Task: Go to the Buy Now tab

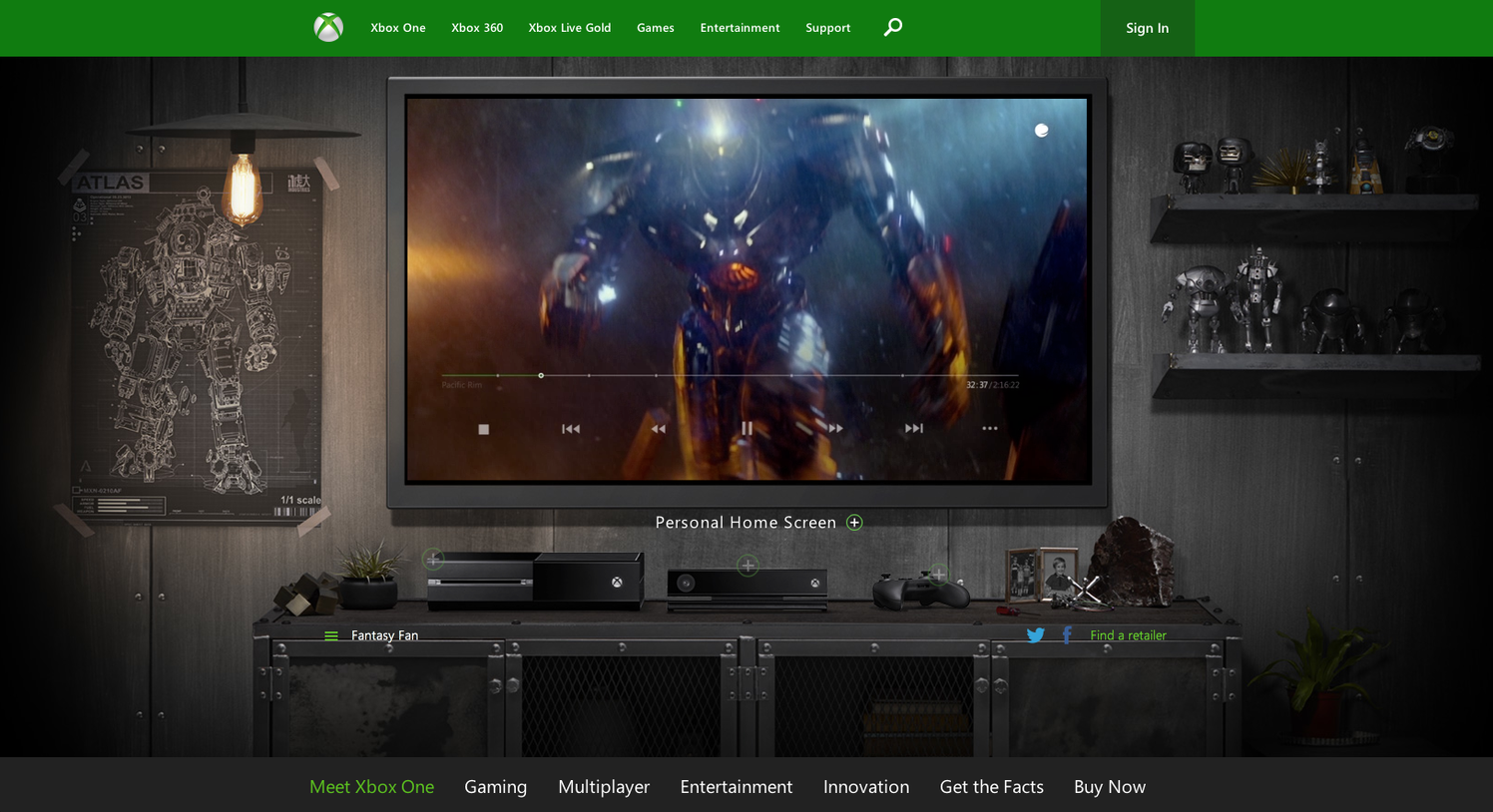Action: click(x=1110, y=787)
